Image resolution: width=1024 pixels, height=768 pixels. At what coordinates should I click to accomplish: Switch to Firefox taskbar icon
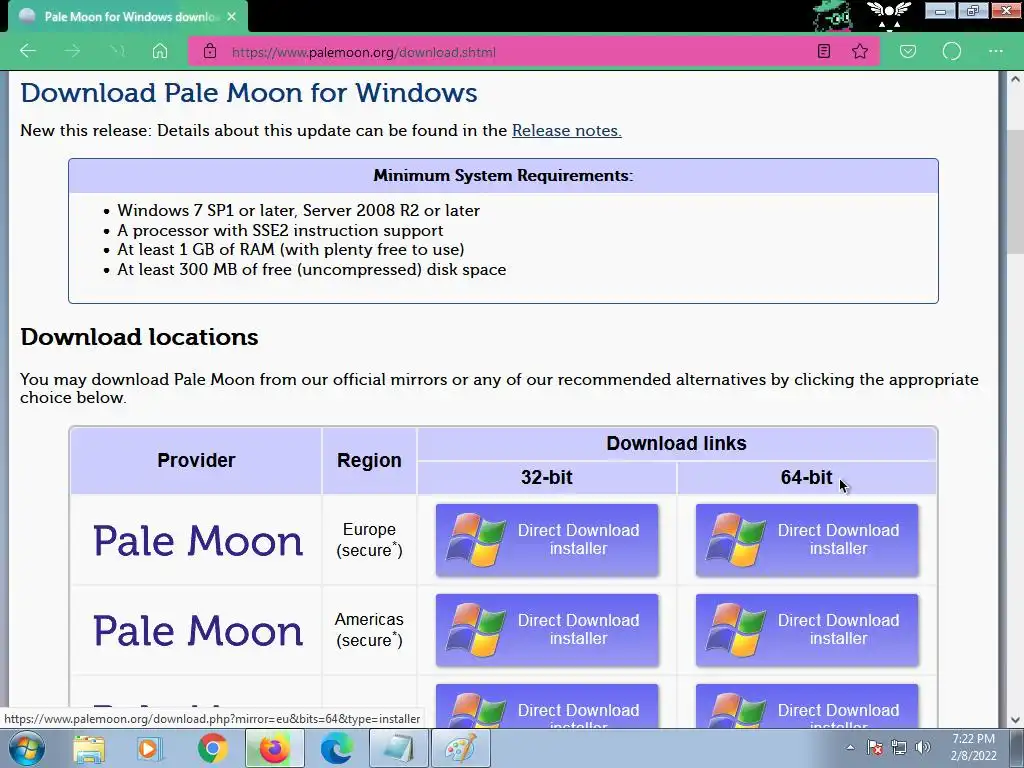[274, 748]
